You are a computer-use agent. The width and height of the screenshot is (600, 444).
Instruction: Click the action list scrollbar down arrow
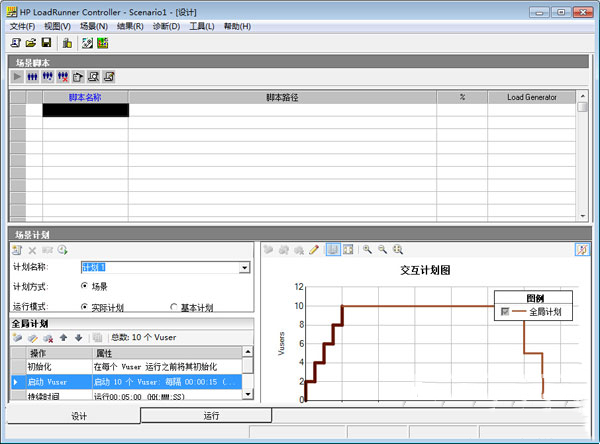[248, 394]
